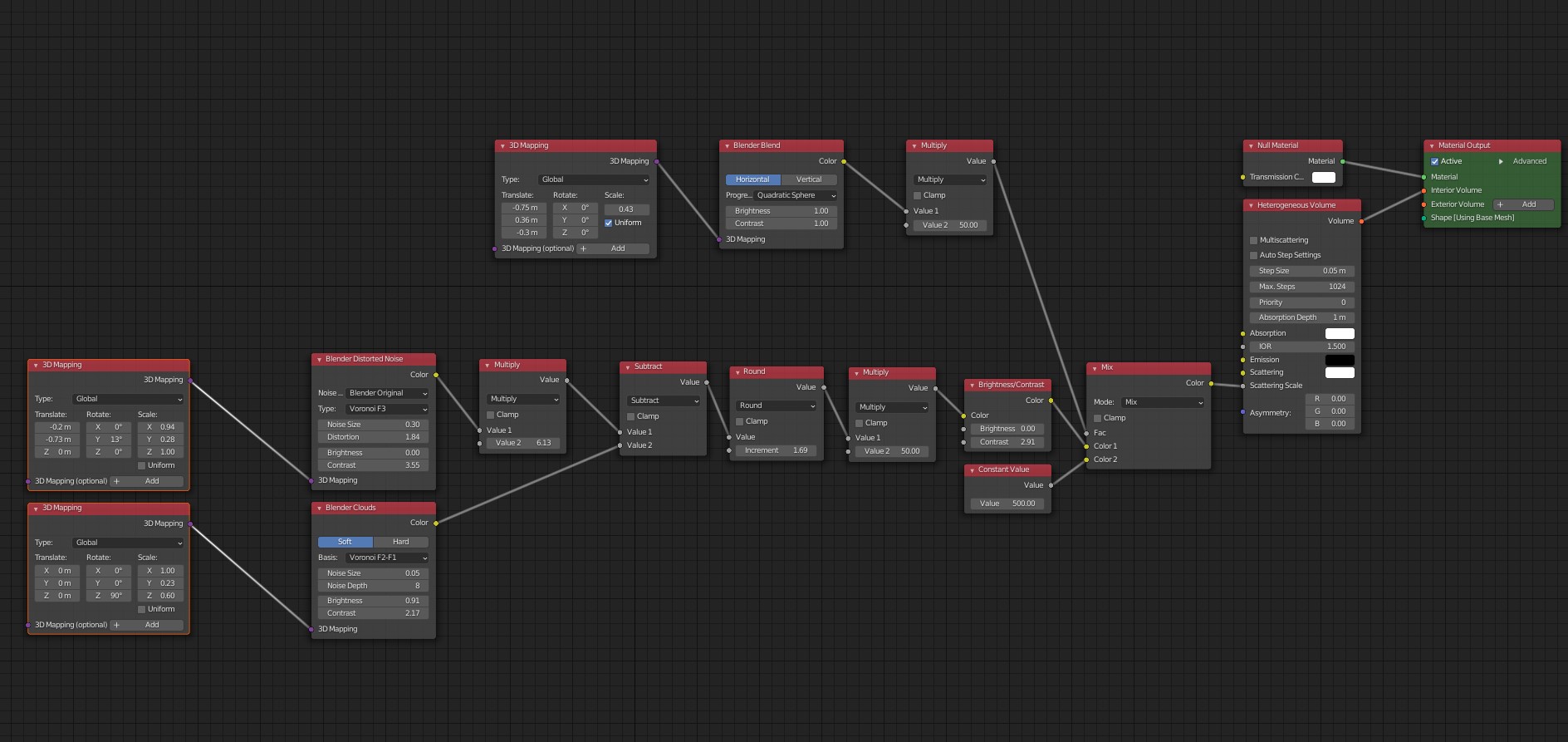Click the Color output socket on Blender Blend
Image resolution: width=1568 pixels, height=742 pixels.
844,161
